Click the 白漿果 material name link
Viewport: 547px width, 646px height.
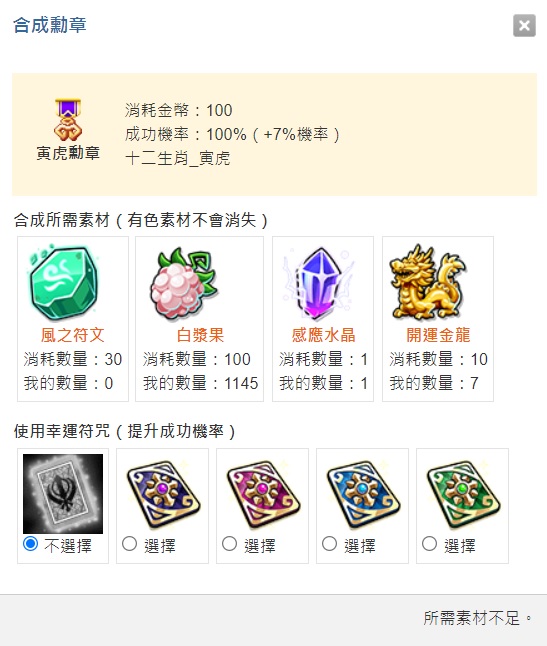point(200,335)
